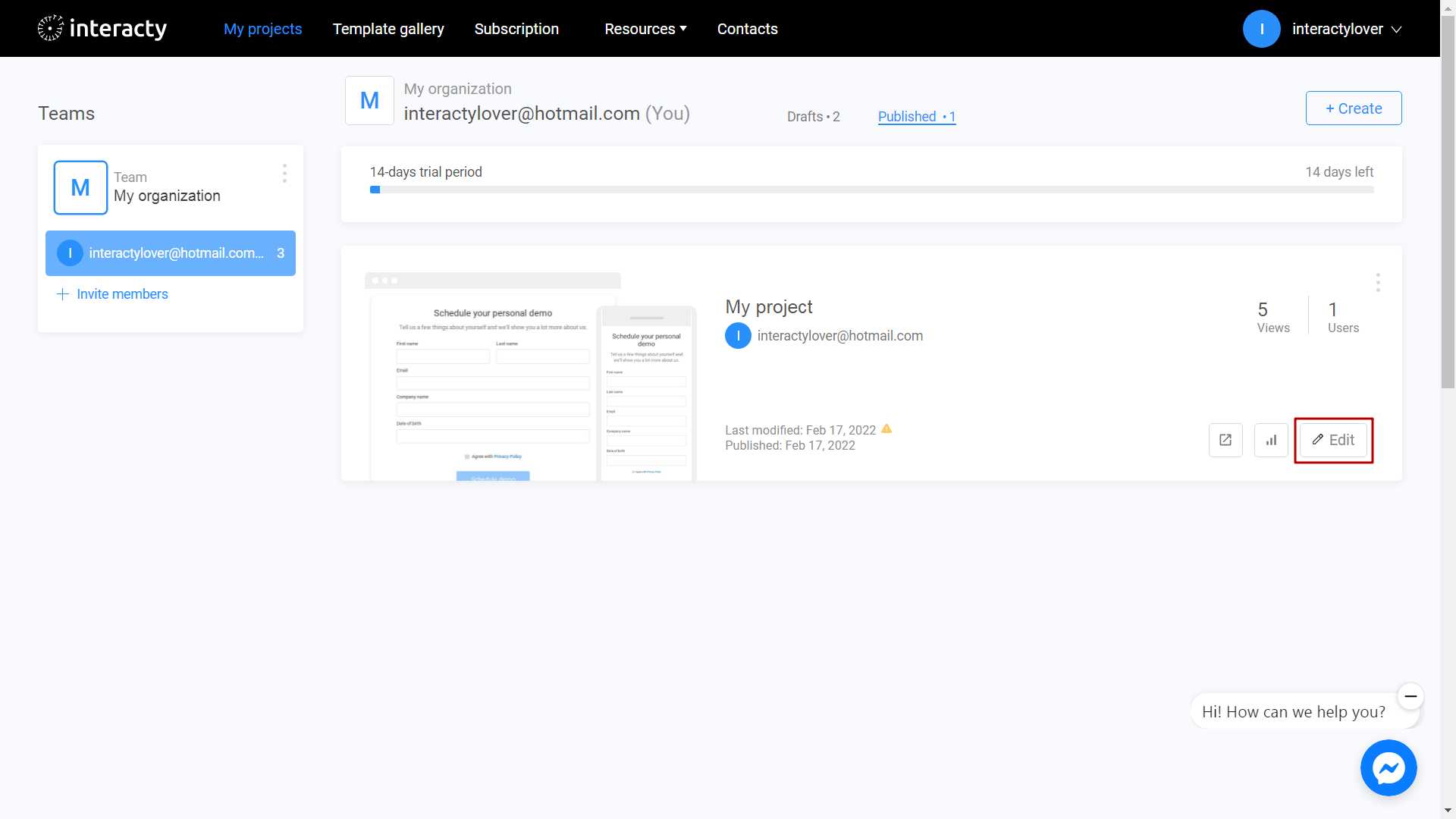Expand the Resources navigation dropdown

tap(645, 28)
